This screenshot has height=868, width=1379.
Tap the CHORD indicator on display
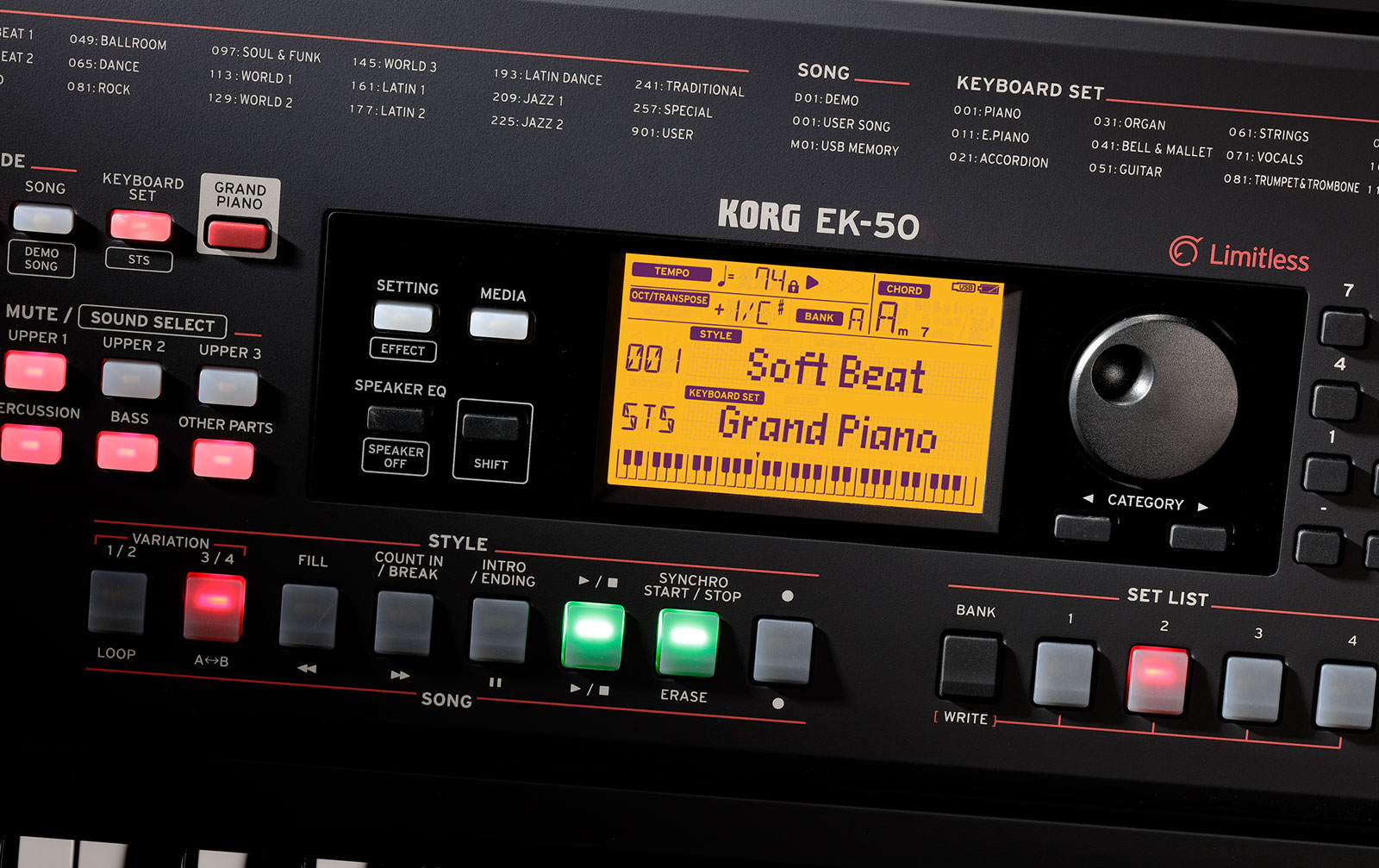click(904, 290)
